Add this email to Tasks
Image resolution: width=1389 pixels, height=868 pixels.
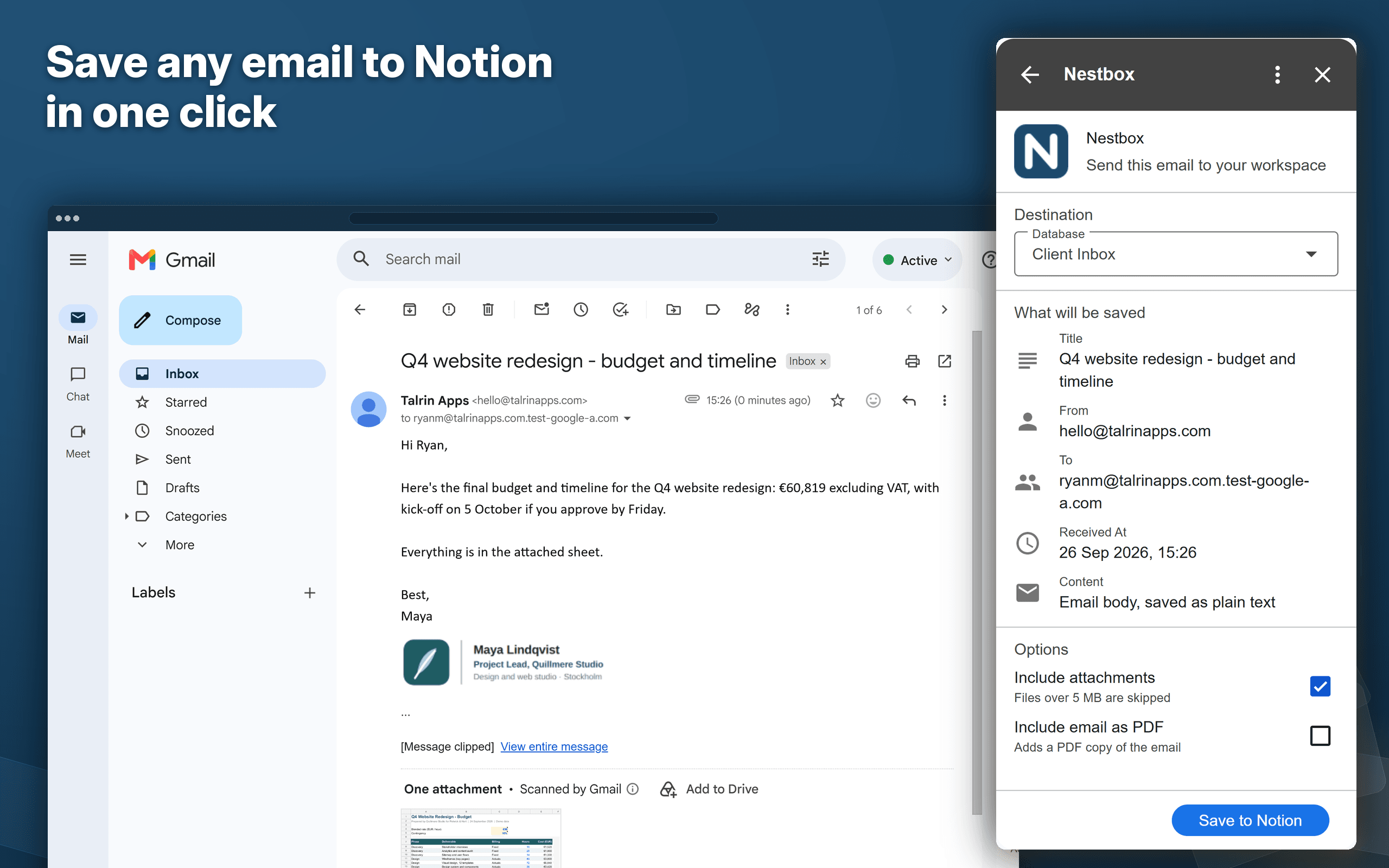coord(621,310)
